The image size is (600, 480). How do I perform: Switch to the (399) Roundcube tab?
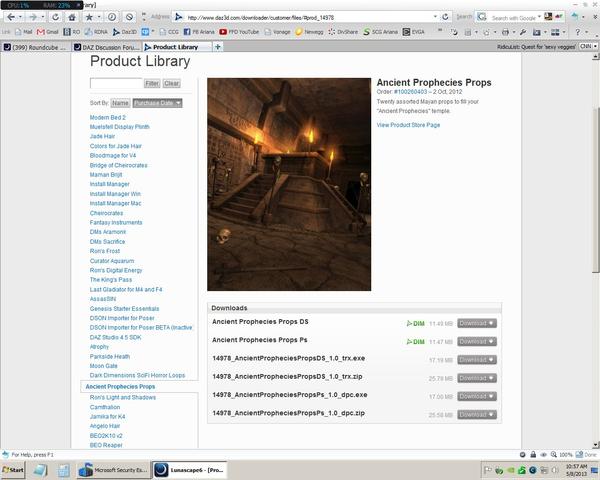[x=35, y=47]
